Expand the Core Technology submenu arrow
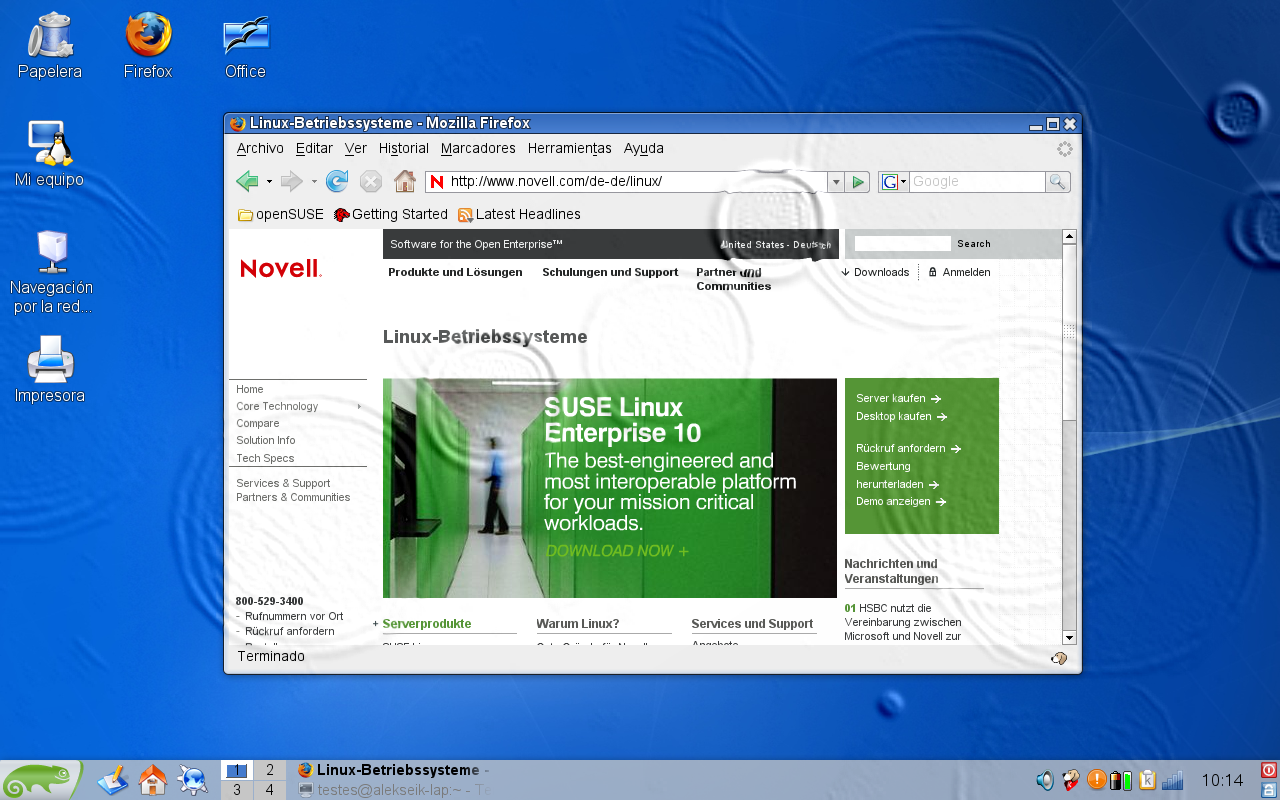Viewport: 1280px width, 800px height. [359, 407]
